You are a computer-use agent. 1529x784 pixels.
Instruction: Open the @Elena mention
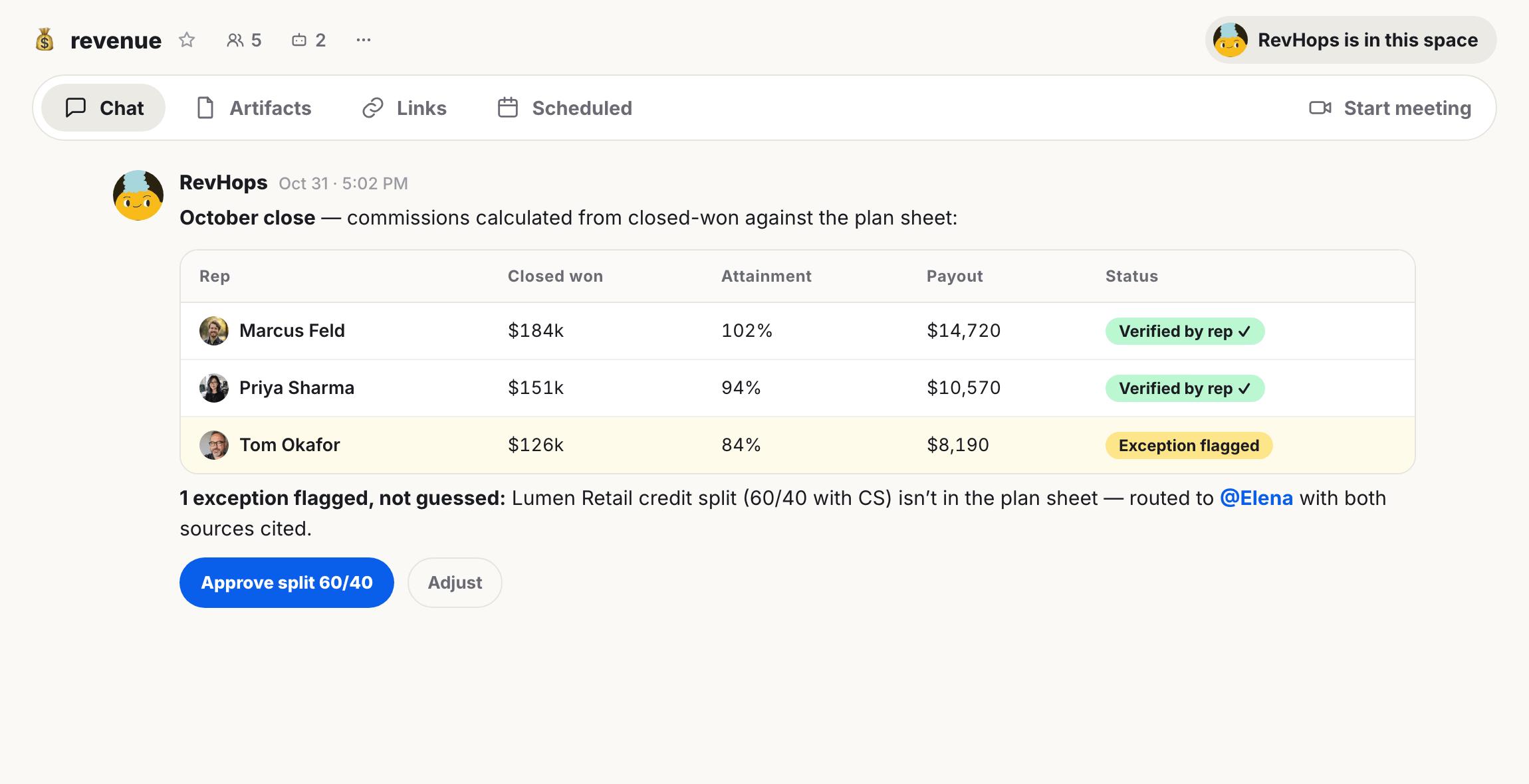click(x=1256, y=498)
